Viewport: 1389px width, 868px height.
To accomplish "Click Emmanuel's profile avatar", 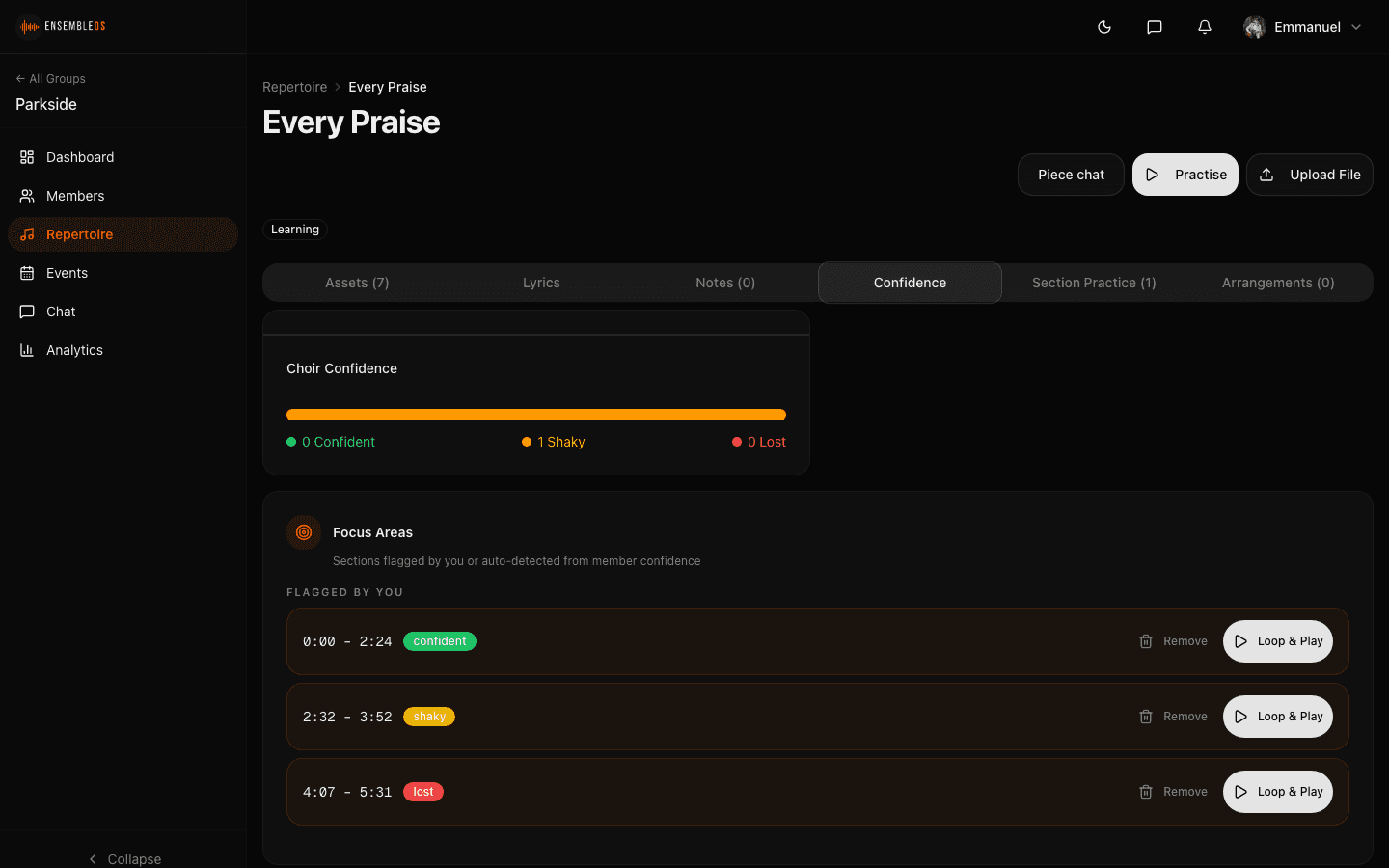I will pyautogui.click(x=1254, y=27).
